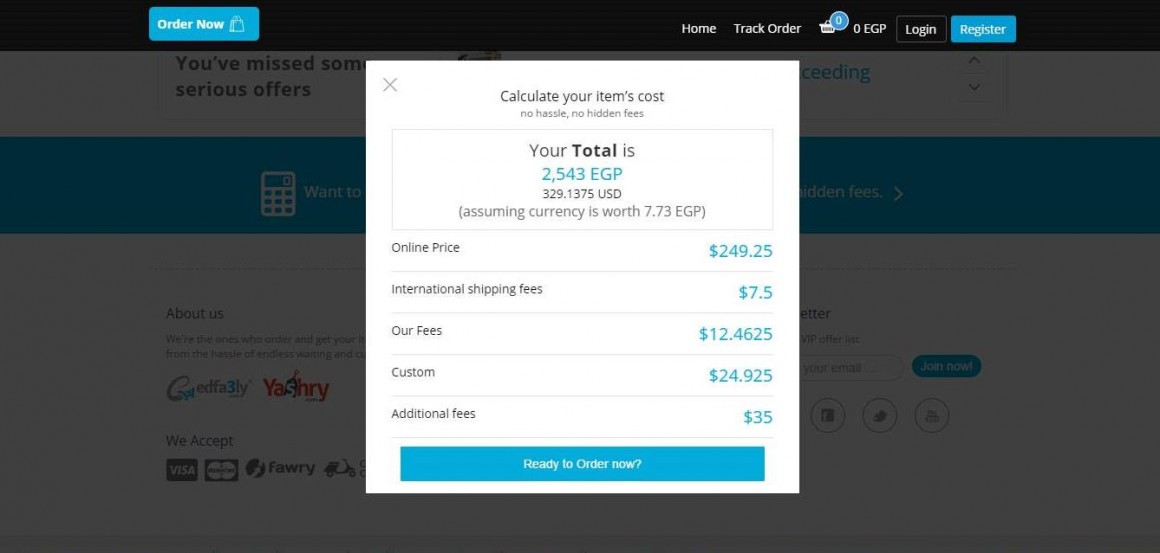Viewport: 1160px width, 553px height.
Task: Open the Login page
Action: point(921,29)
